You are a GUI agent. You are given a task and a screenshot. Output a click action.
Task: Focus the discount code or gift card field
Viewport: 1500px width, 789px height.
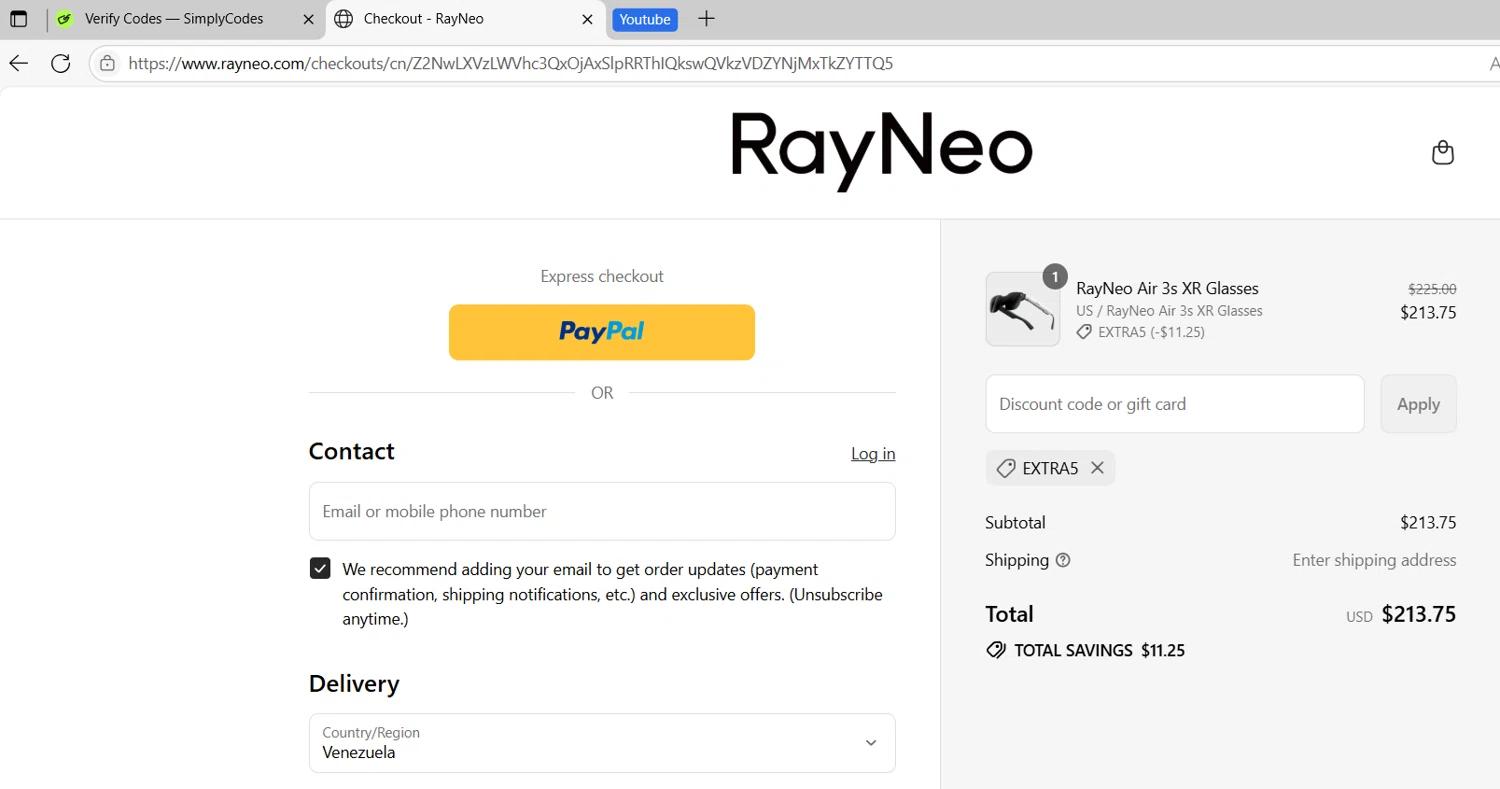click(1175, 404)
